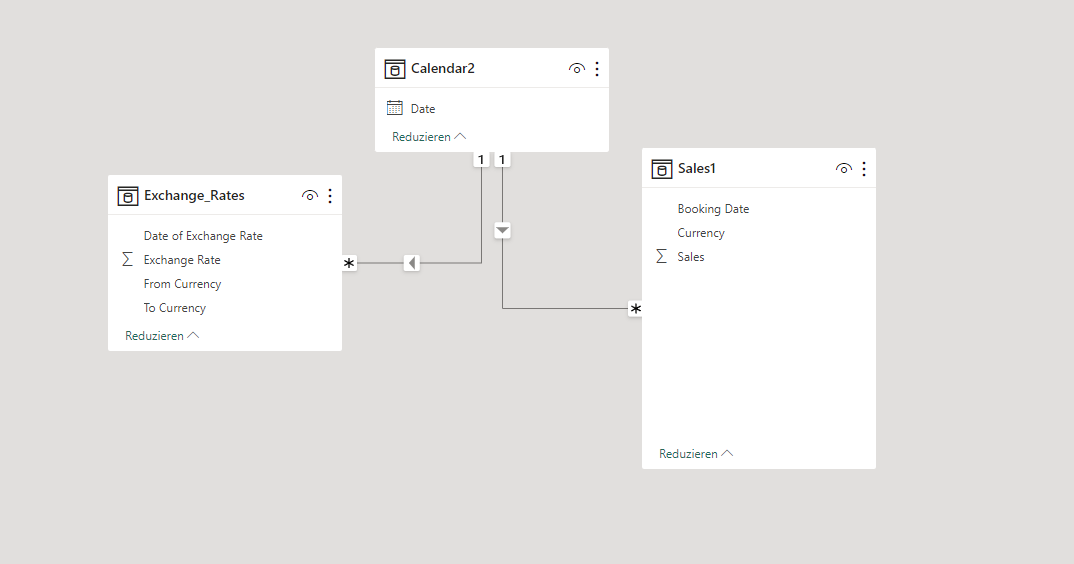Click the Calendar2 table title

(442, 69)
